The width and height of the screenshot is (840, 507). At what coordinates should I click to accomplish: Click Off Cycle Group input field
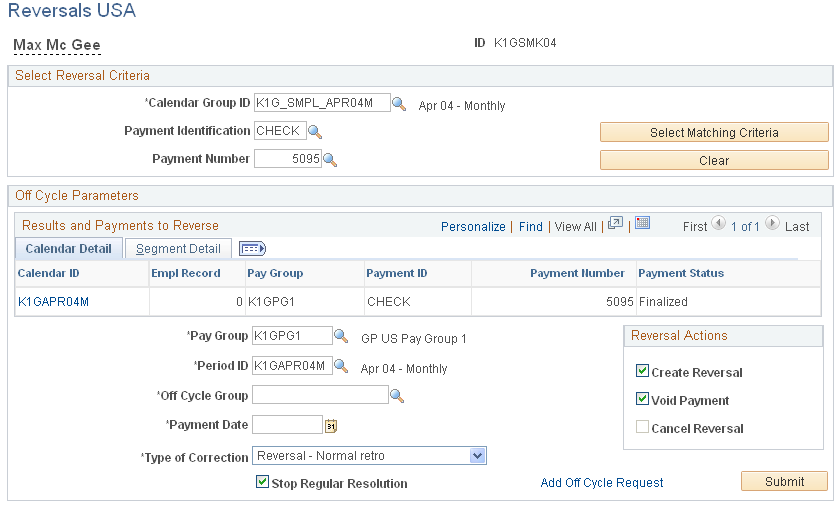coord(320,396)
